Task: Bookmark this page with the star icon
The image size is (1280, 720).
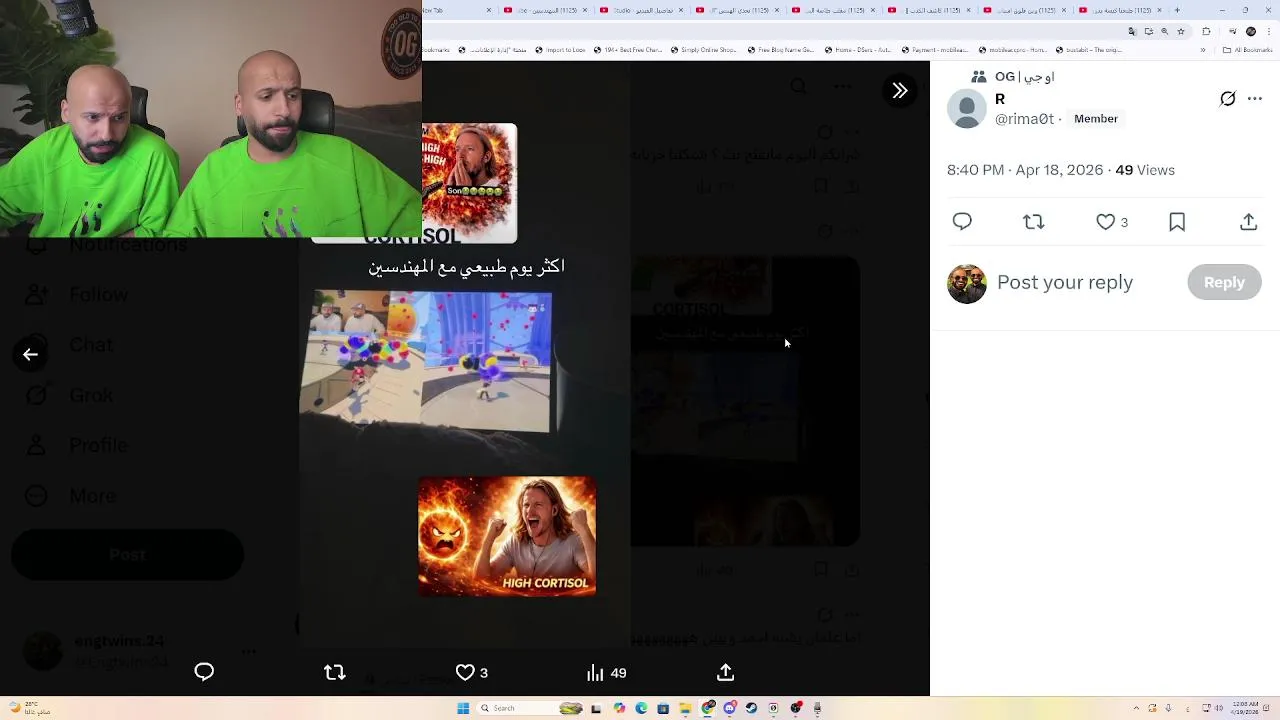Action: (x=1181, y=31)
